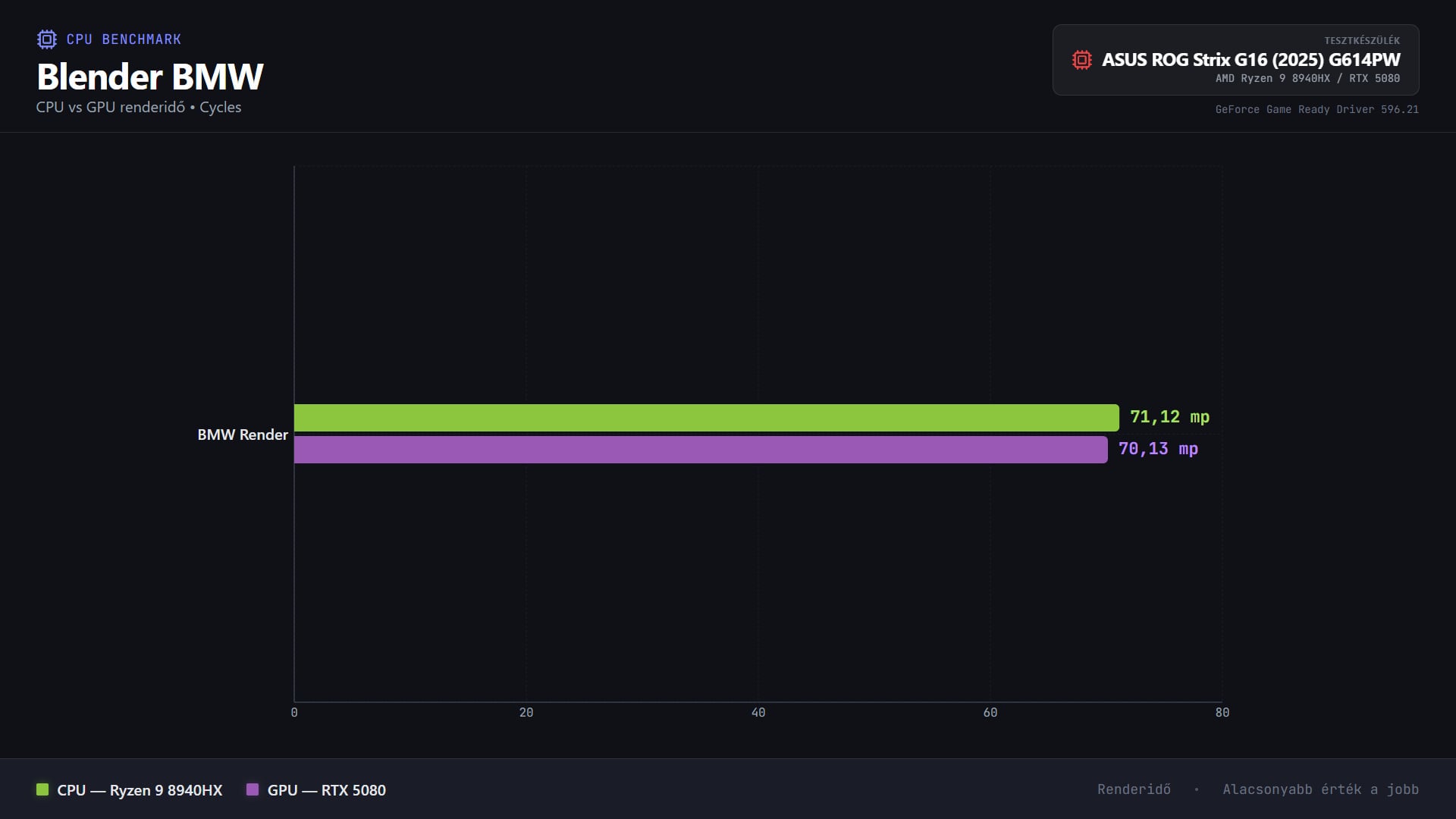This screenshot has height=819, width=1456.
Task: Click the GPU — RTX 5080 legend text
Action: (x=326, y=790)
